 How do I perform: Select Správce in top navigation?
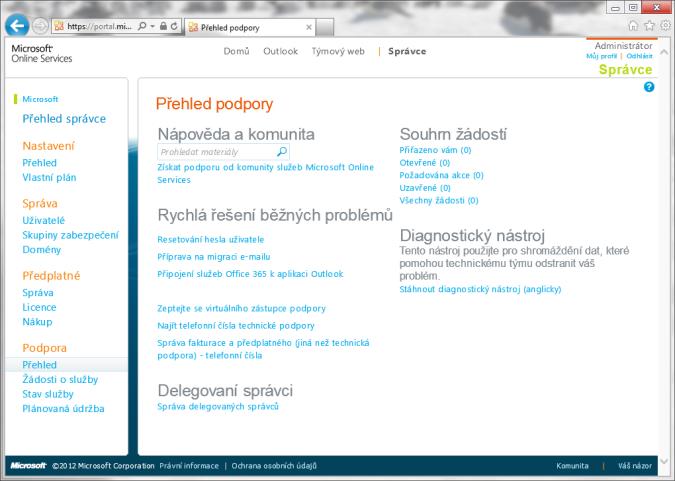pyautogui.click(x=407, y=51)
